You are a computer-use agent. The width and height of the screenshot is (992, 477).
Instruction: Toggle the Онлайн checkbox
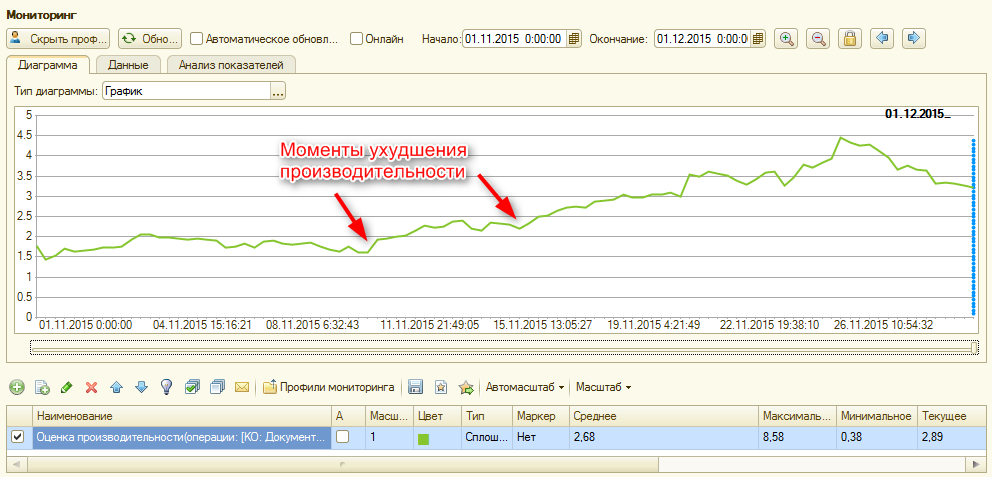(357, 39)
